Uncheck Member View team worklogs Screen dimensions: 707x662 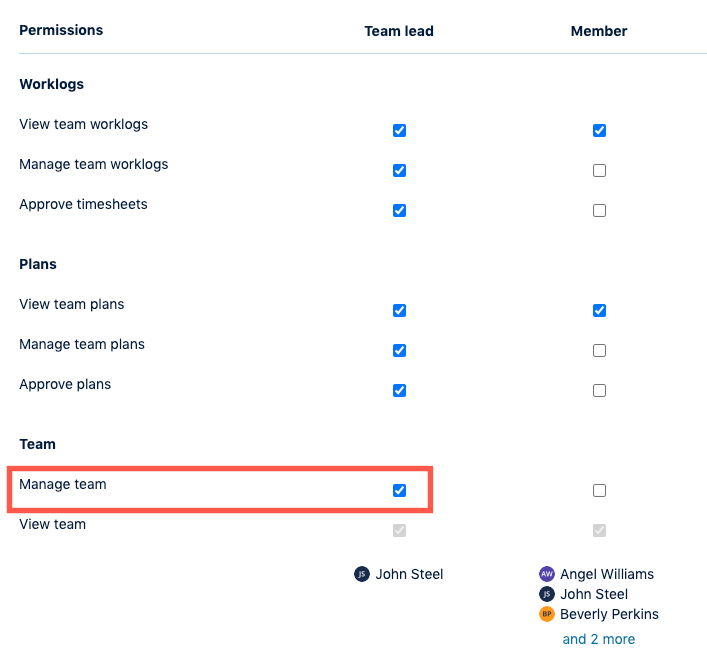pyautogui.click(x=599, y=131)
